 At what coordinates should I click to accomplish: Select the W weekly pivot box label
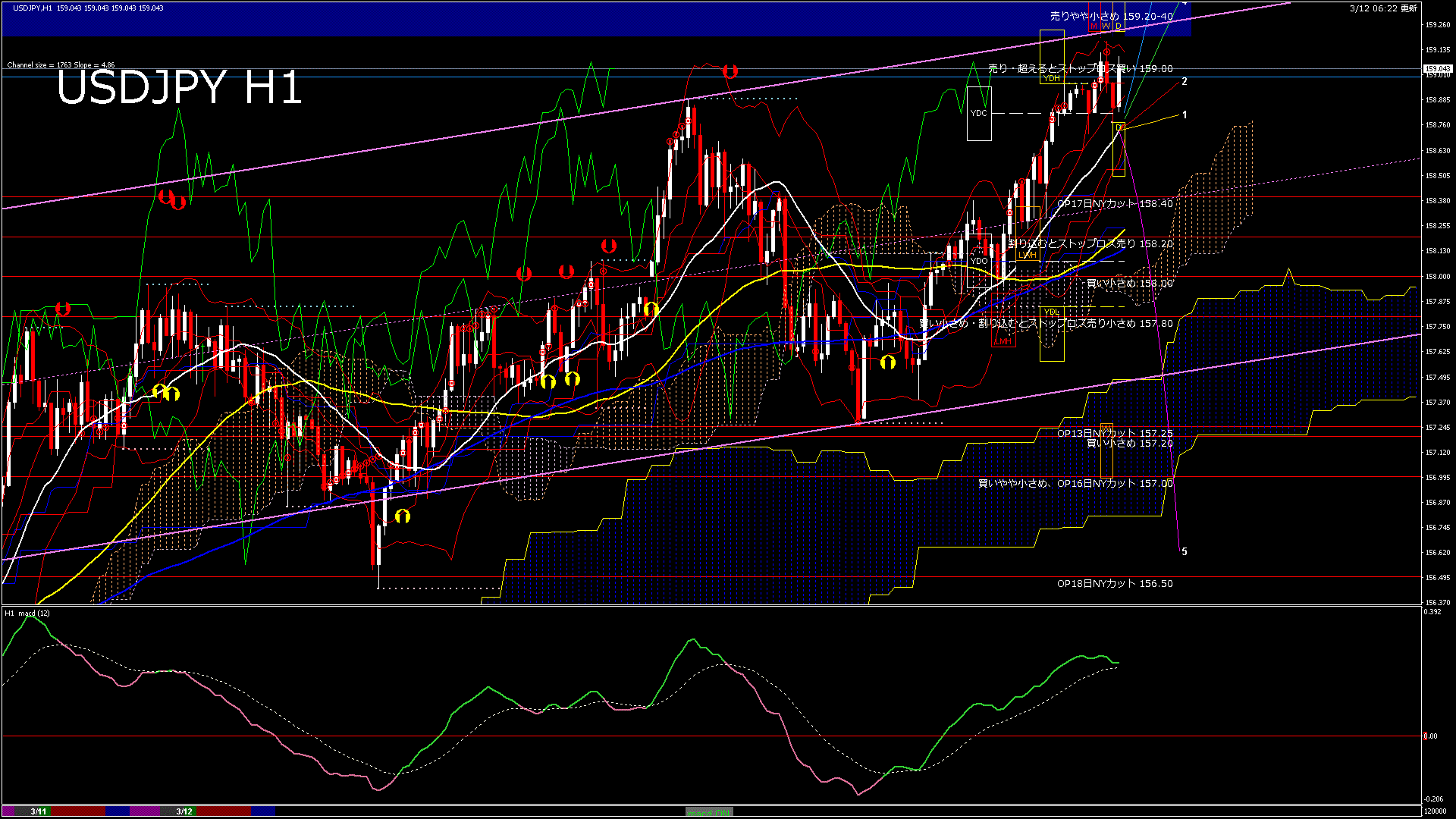1106,27
